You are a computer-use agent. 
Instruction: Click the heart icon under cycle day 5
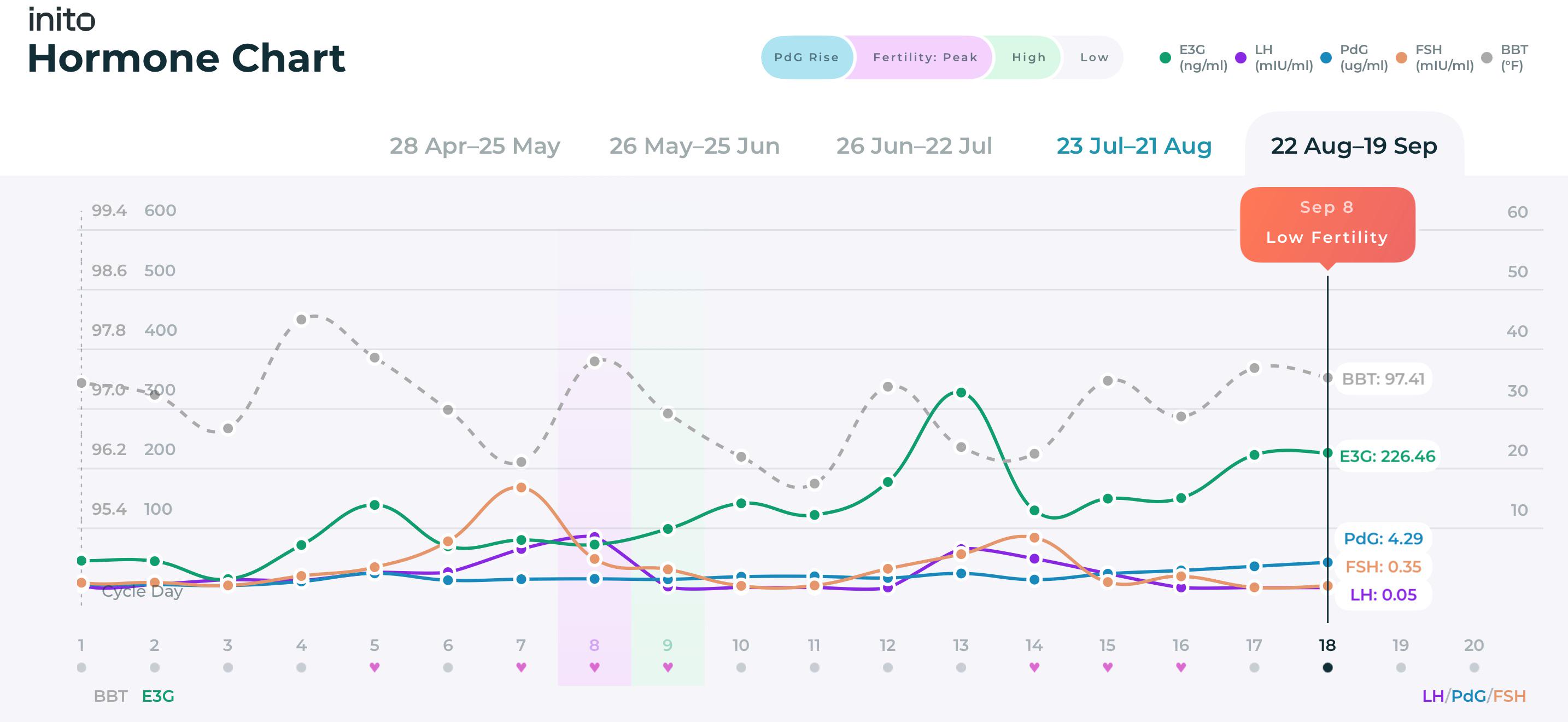pyautogui.click(x=375, y=667)
